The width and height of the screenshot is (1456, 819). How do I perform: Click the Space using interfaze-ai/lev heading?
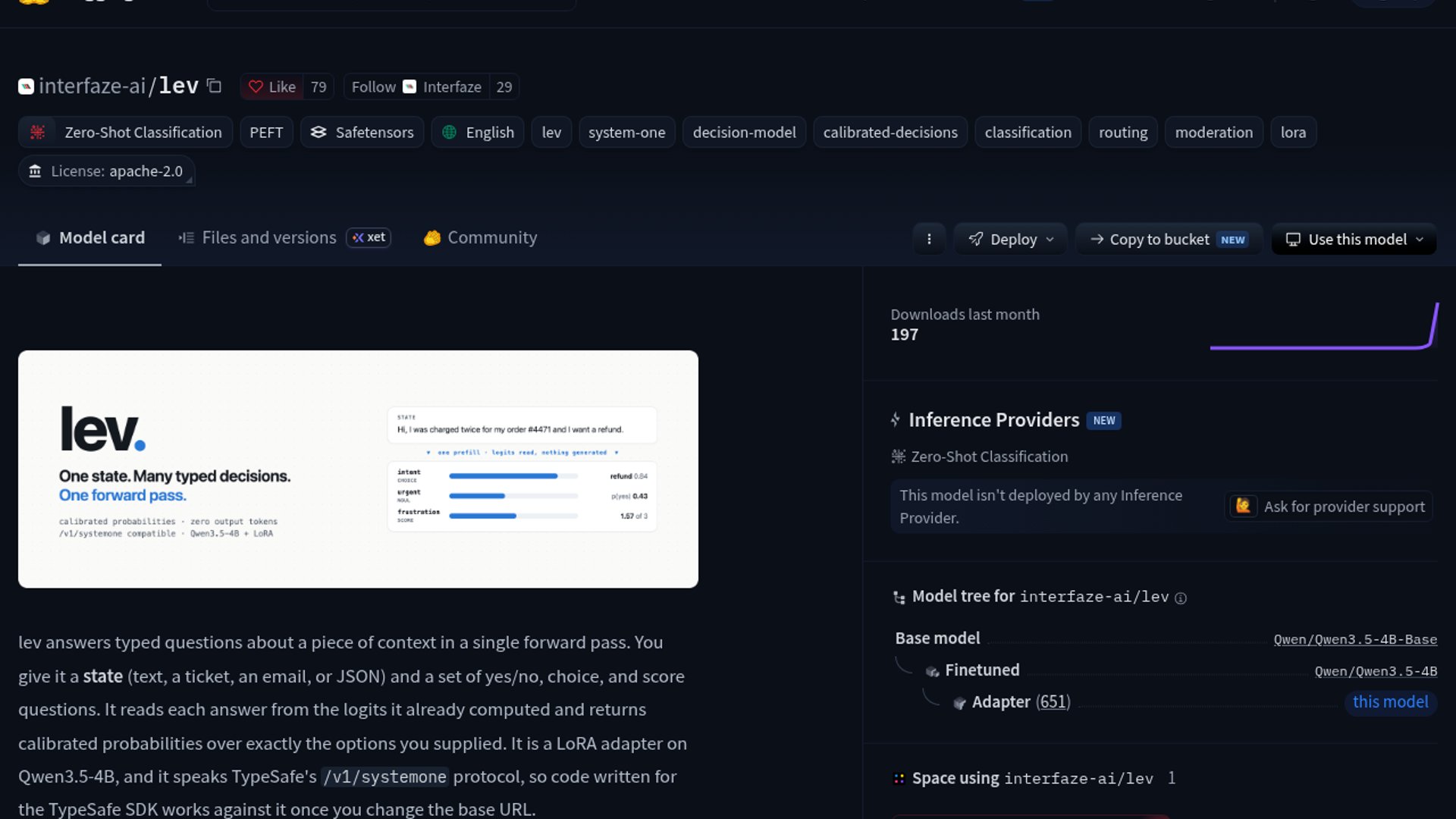point(1032,778)
